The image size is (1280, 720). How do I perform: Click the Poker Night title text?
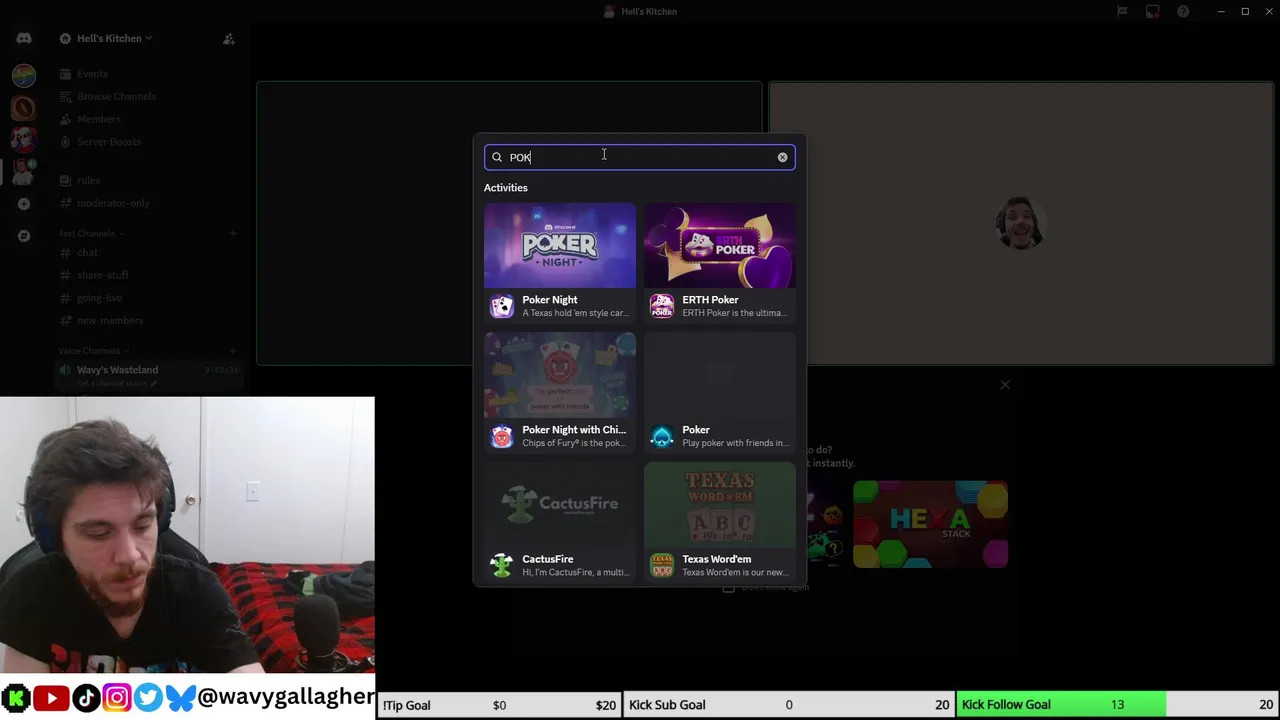pos(549,300)
